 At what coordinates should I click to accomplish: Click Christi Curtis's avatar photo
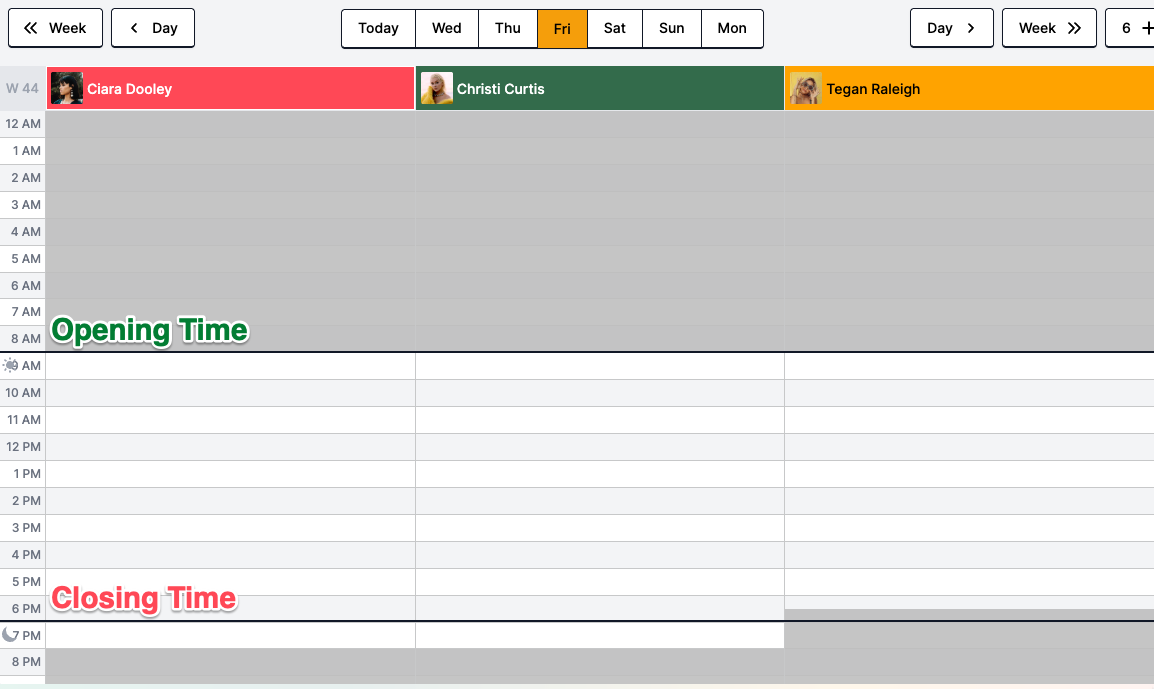click(437, 89)
